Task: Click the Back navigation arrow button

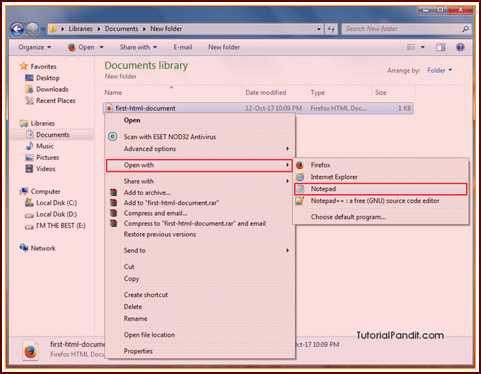Action: (x=17, y=29)
